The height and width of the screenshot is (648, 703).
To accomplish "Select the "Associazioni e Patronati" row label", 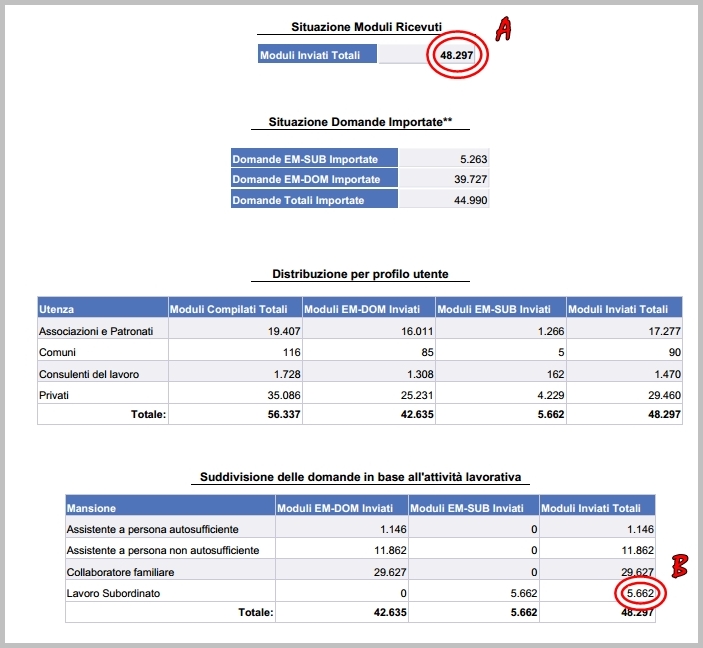I will click(x=95, y=331).
